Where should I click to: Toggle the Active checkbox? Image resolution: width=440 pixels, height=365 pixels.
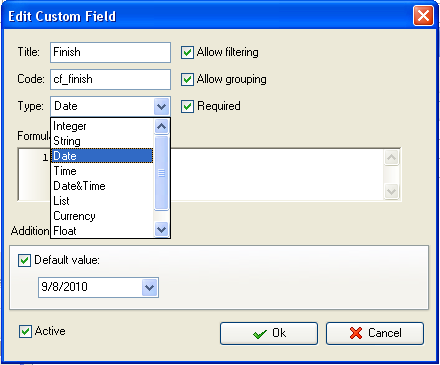(x=25, y=332)
